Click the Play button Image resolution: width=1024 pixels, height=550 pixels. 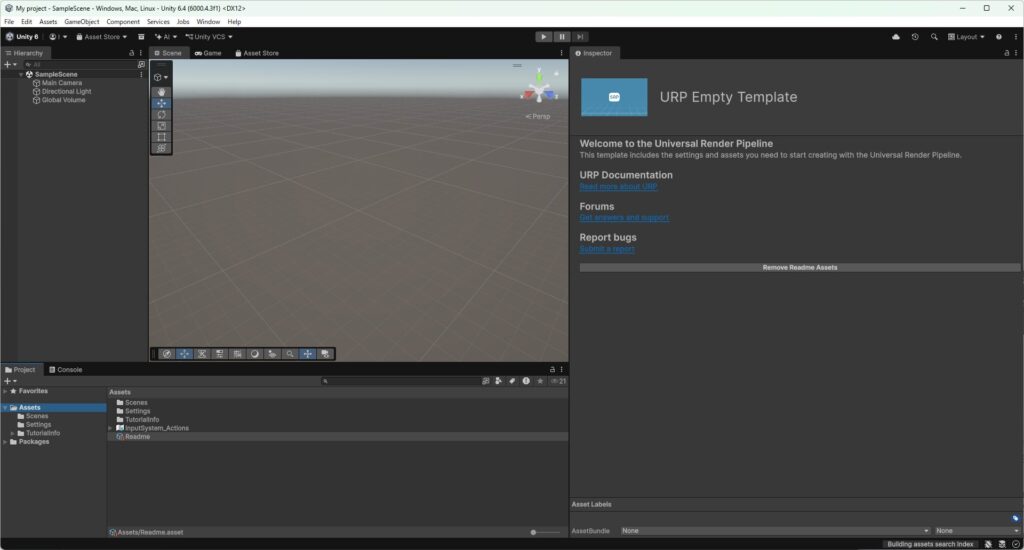pos(543,37)
